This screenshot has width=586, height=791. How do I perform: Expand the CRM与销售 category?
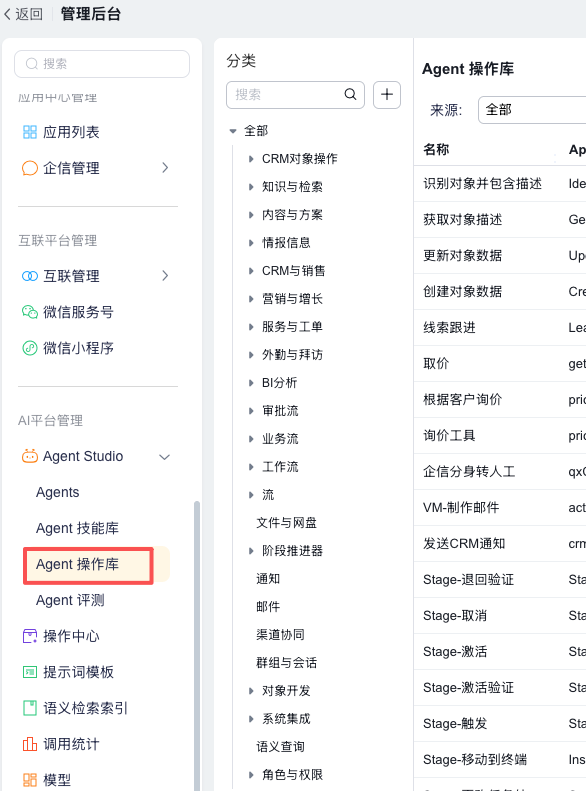pyautogui.click(x=251, y=271)
